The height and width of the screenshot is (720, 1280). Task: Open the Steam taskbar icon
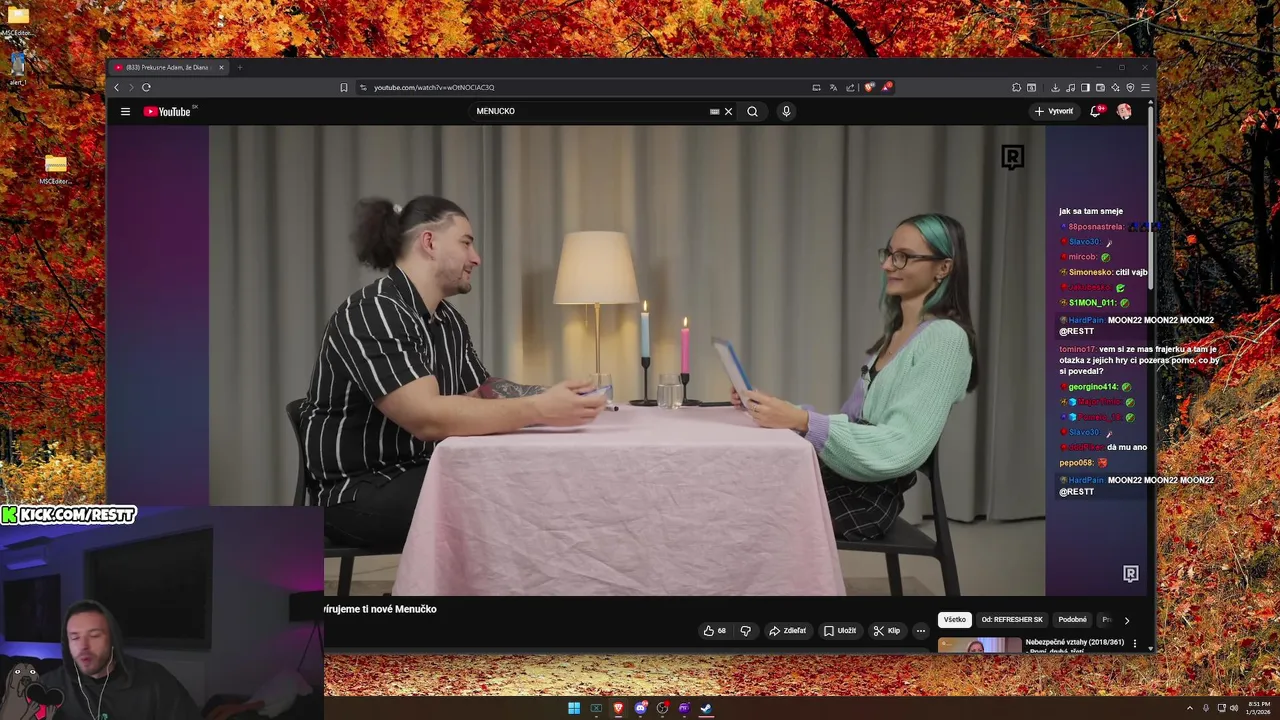tap(706, 708)
